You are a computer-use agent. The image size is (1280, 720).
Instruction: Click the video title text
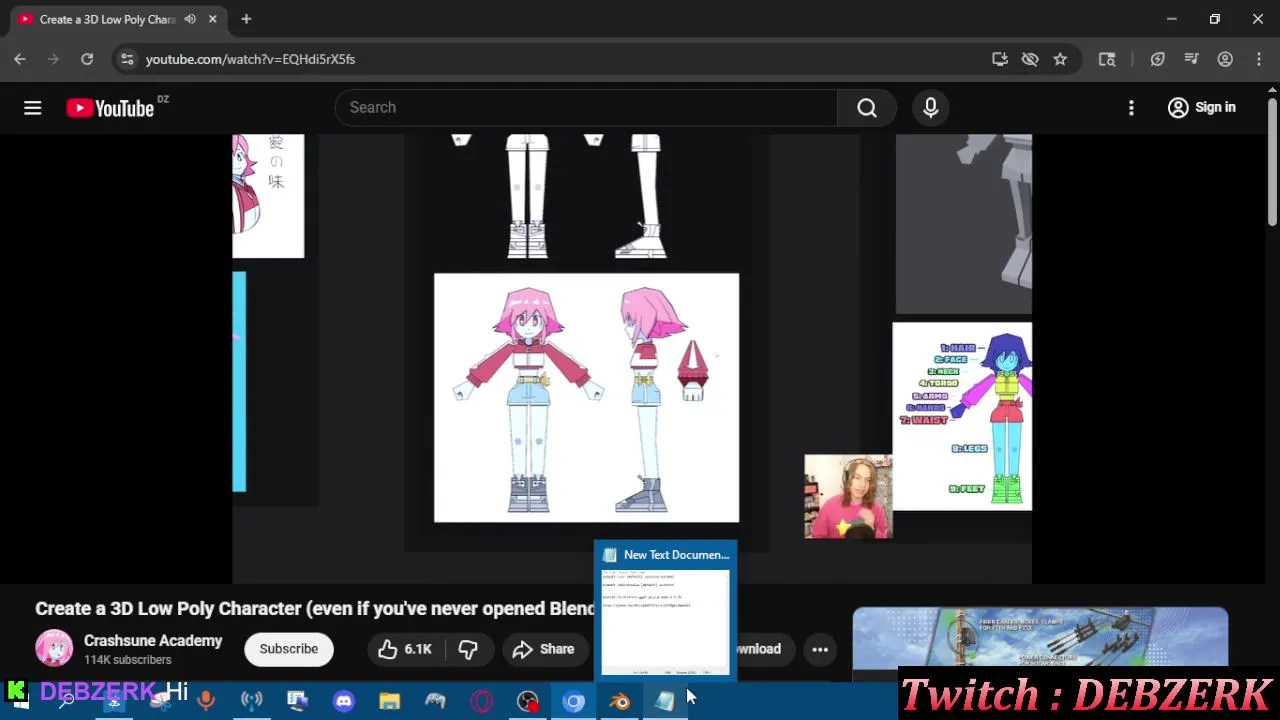pos(316,609)
